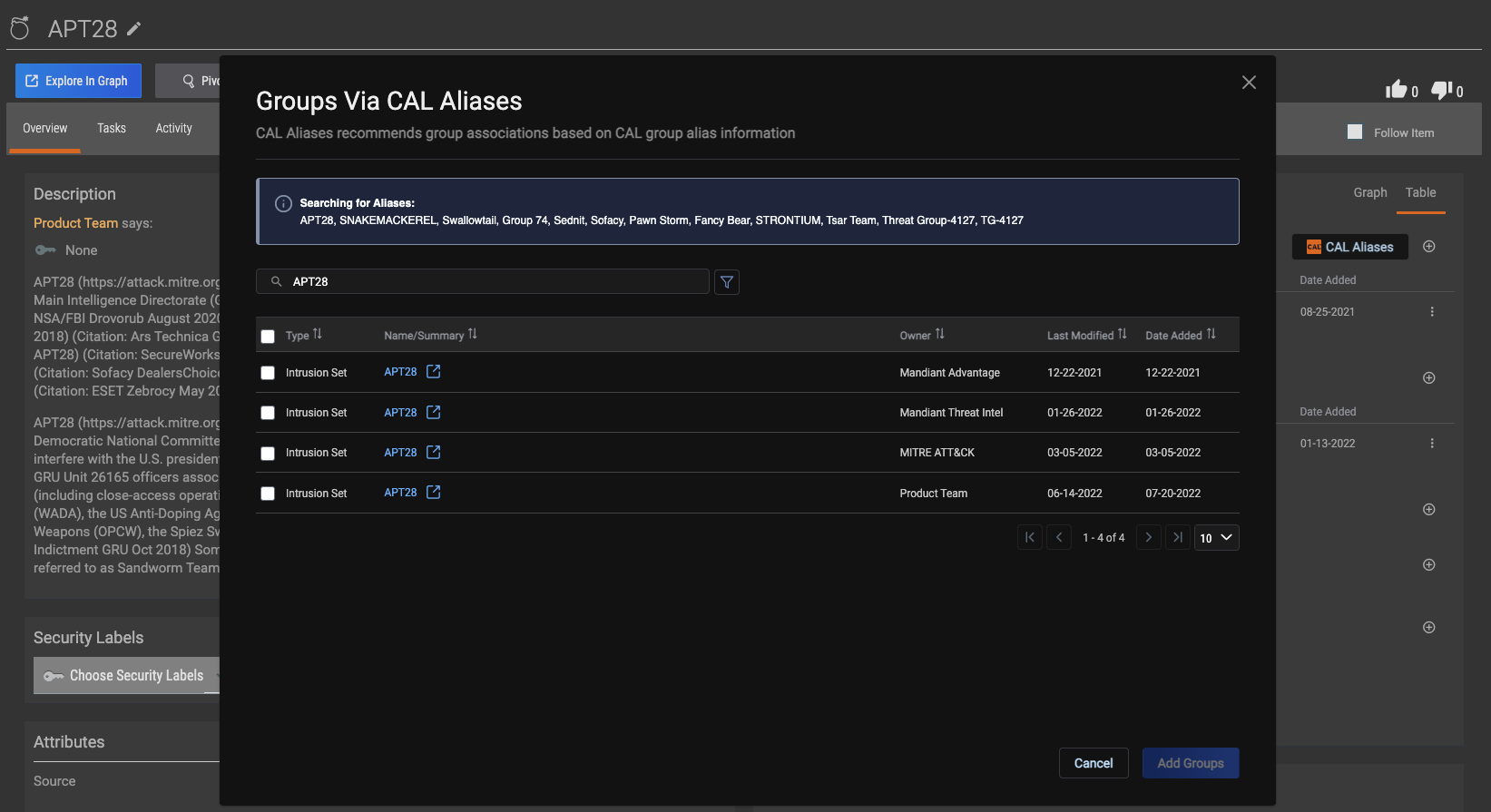Open rows per page dropdown showing 10

tap(1217, 537)
